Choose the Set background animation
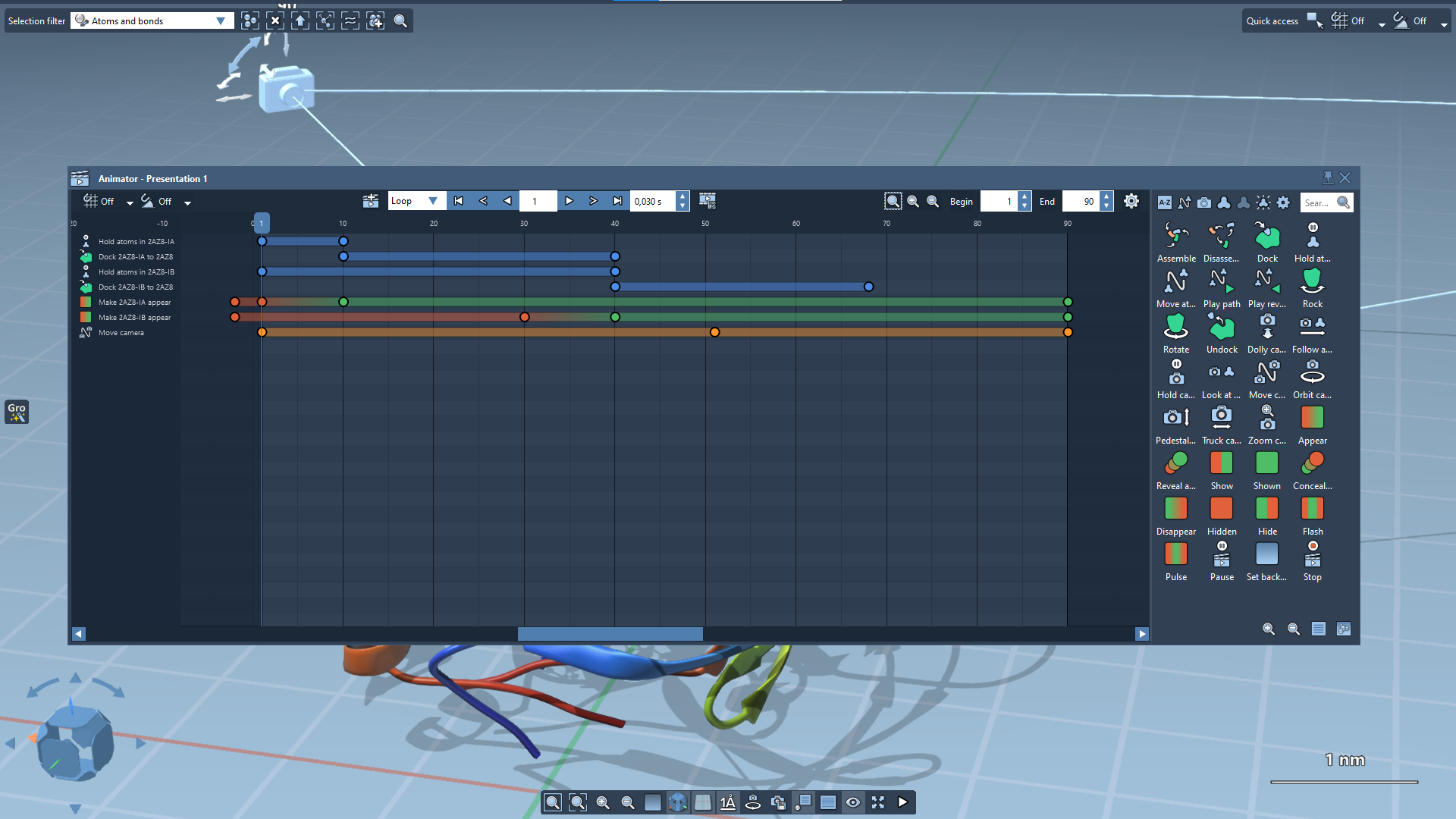The width and height of the screenshot is (1456, 819). coord(1266,555)
